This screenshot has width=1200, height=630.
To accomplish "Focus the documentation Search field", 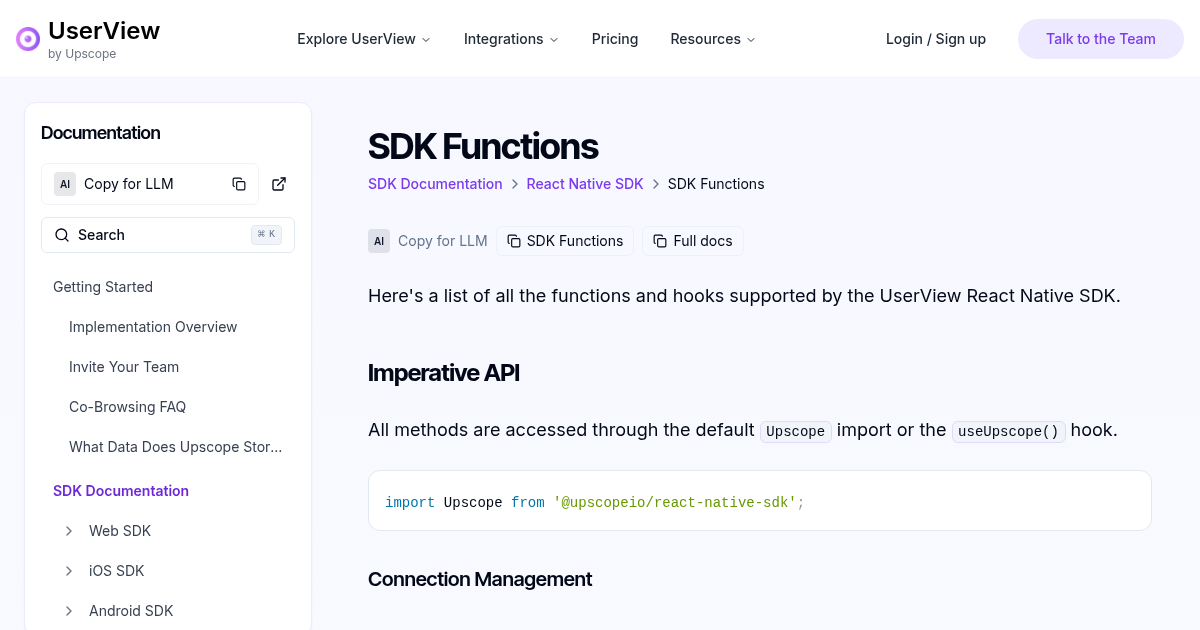I will click(x=168, y=235).
